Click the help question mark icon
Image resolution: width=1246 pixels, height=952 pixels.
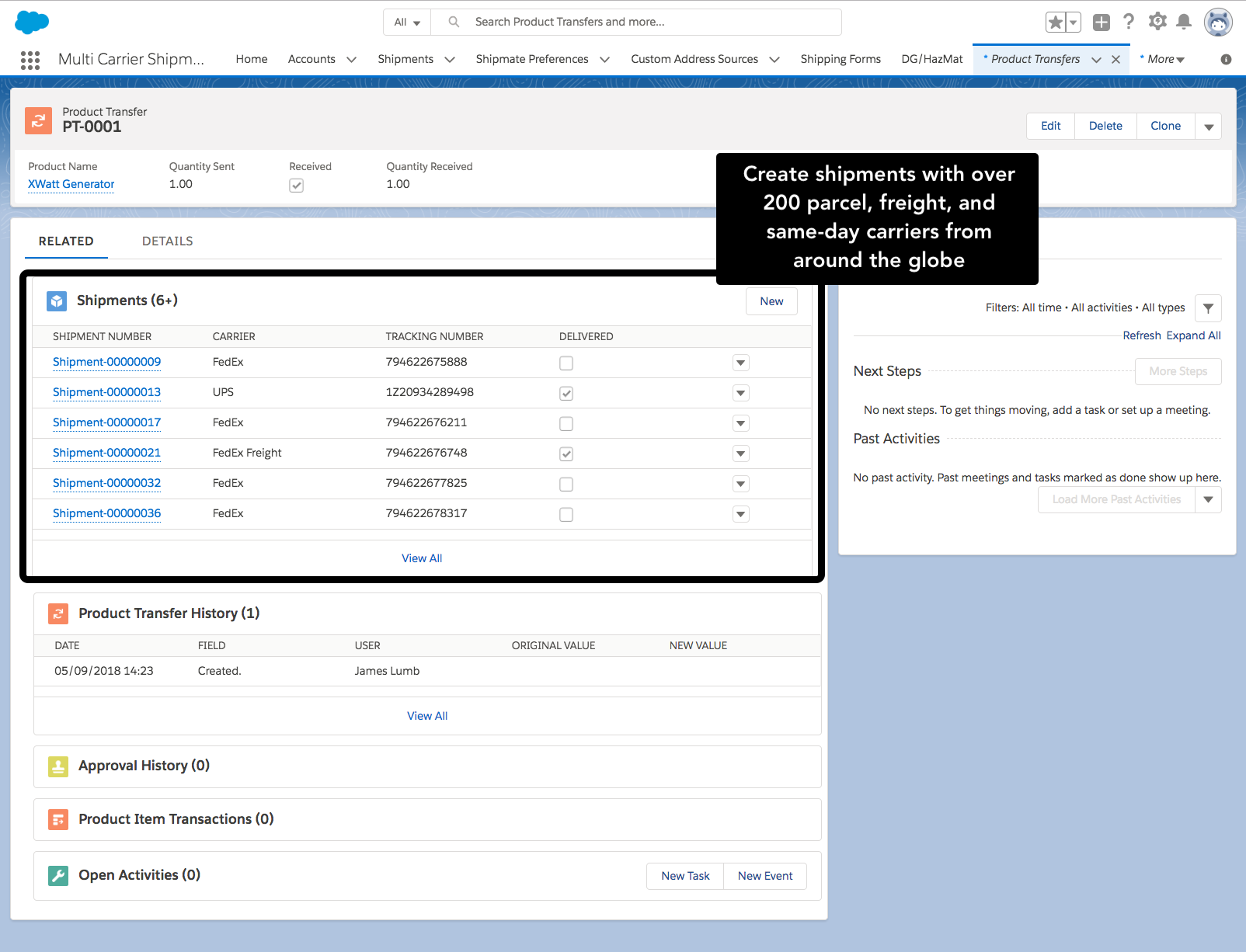click(1129, 22)
